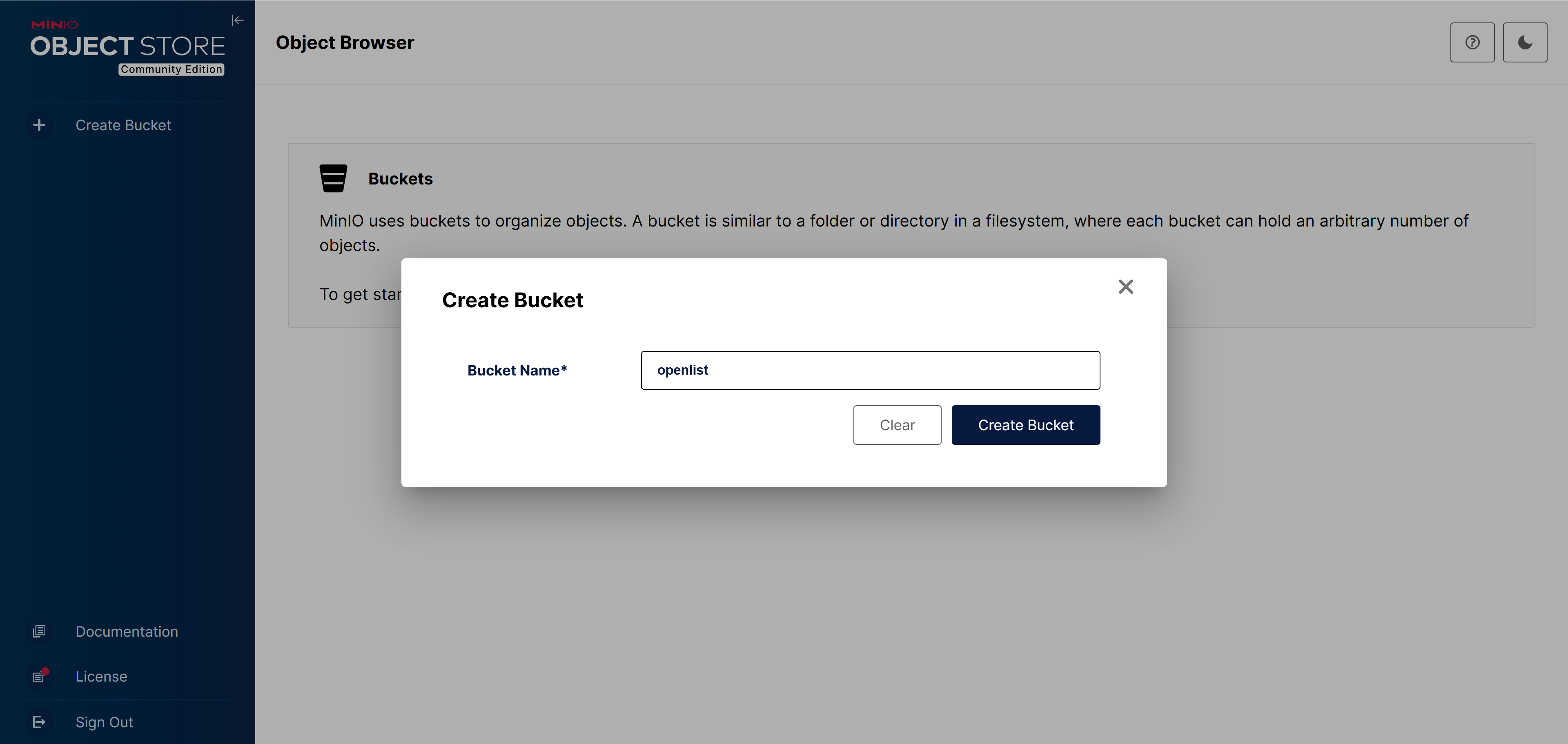Click the License icon with the red dot
1568x744 pixels.
pos(40,676)
